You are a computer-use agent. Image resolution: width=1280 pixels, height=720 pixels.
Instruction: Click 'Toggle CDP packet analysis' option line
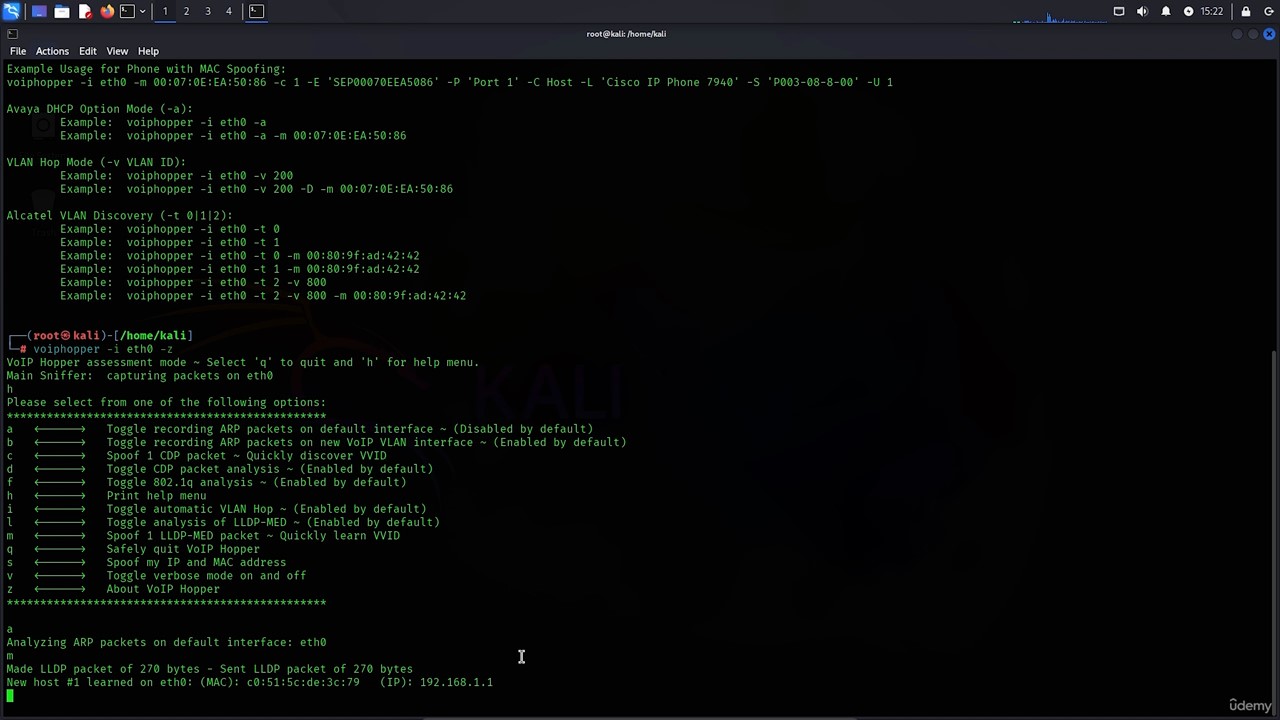pyautogui.click(x=270, y=469)
